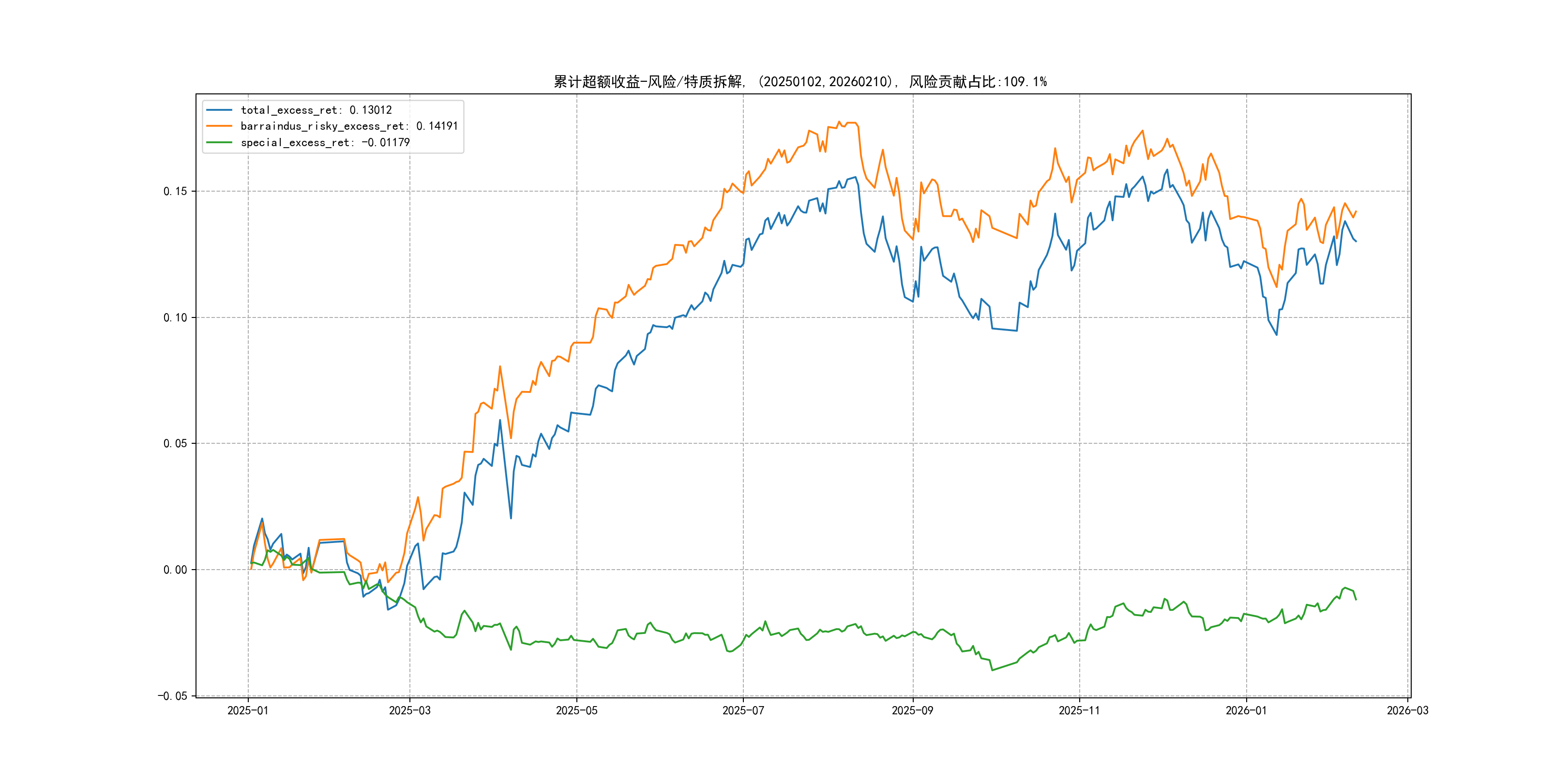Click the 2025-03 x-axis tick label
The image size is (1568, 784).
(409, 710)
